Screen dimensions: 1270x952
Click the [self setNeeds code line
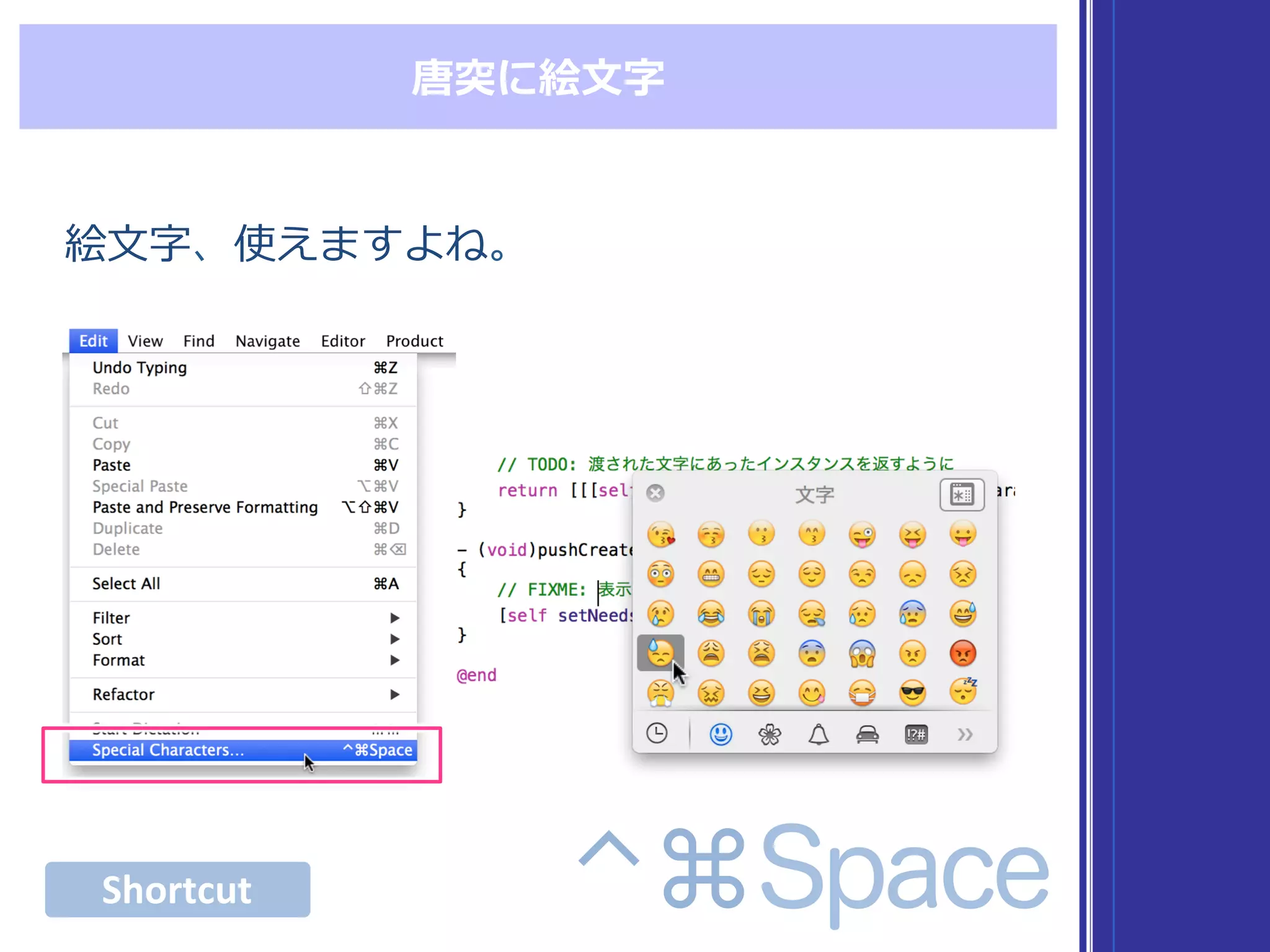(x=566, y=615)
